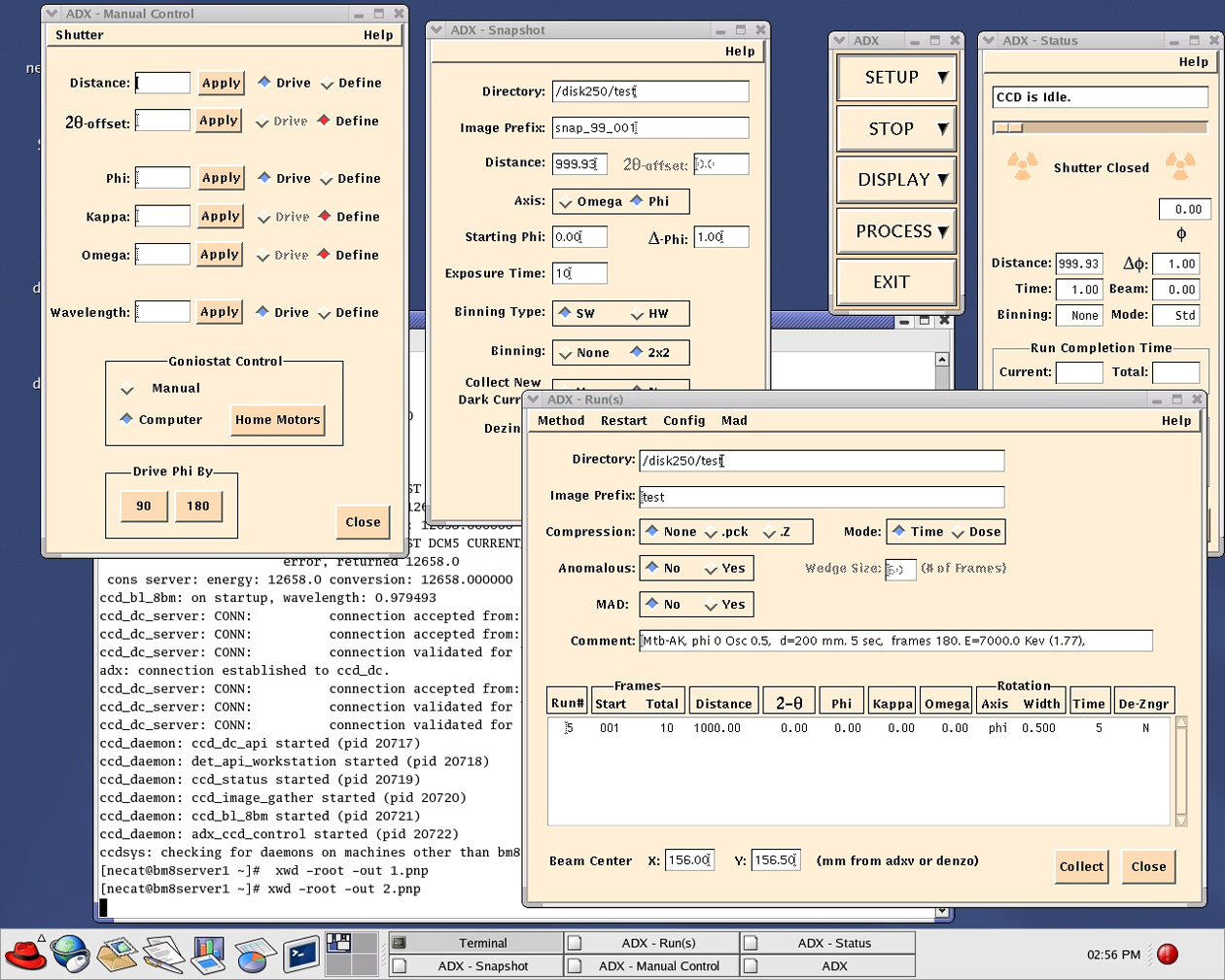1225x980 pixels.
Task: Click the red update alert icon
Action: coord(1168,955)
